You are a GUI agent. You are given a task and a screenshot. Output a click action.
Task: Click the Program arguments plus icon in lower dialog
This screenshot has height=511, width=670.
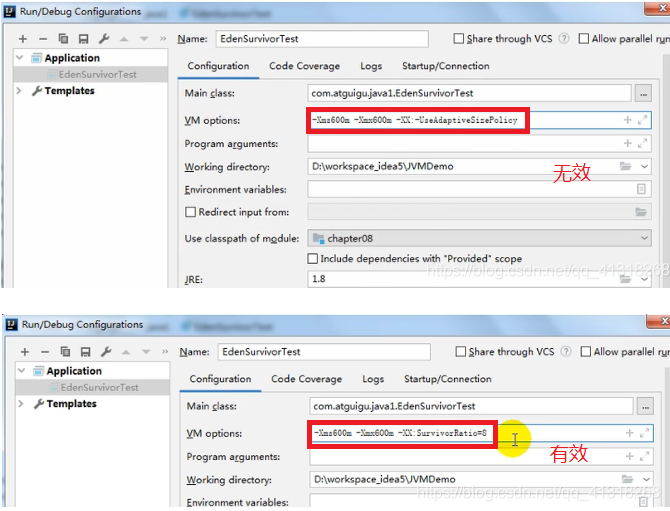pyautogui.click(x=629, y=456)
